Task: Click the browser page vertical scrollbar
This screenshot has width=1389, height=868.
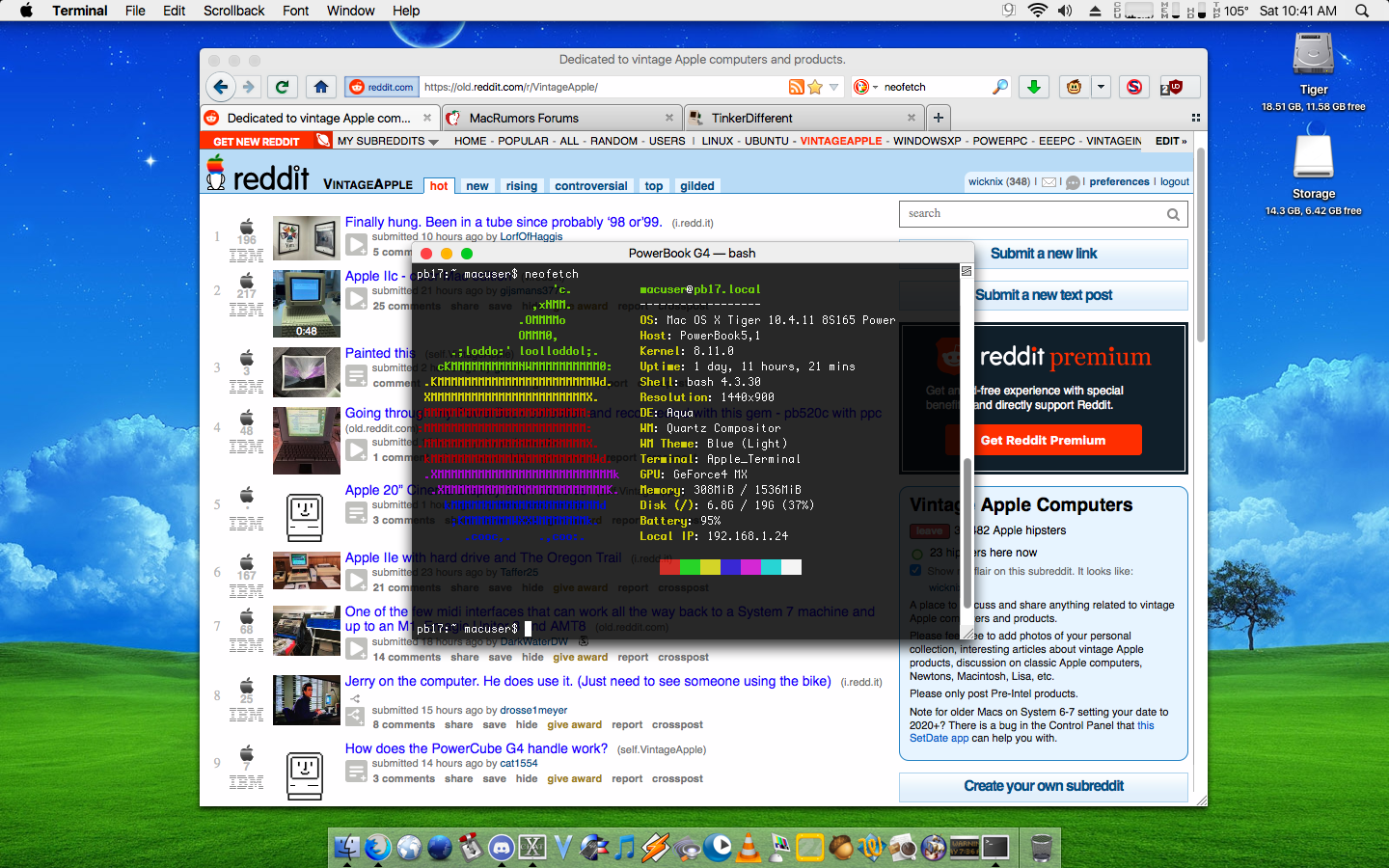Action: point(1201,245)
